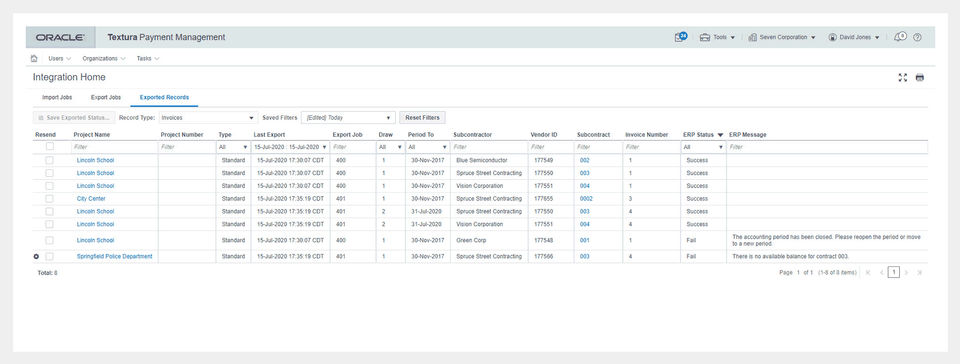Screen dimensions: 960x364
Task: Sort by the ERP Status arrow icon
Action: [720, 135]
